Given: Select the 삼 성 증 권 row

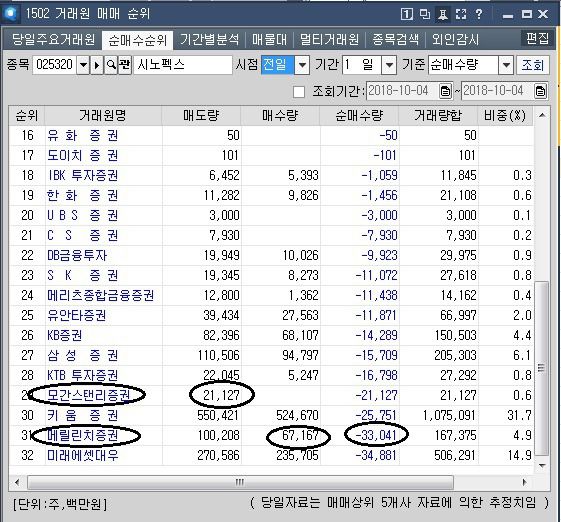Looking at the screenshot, I should [x=271, y=356].
